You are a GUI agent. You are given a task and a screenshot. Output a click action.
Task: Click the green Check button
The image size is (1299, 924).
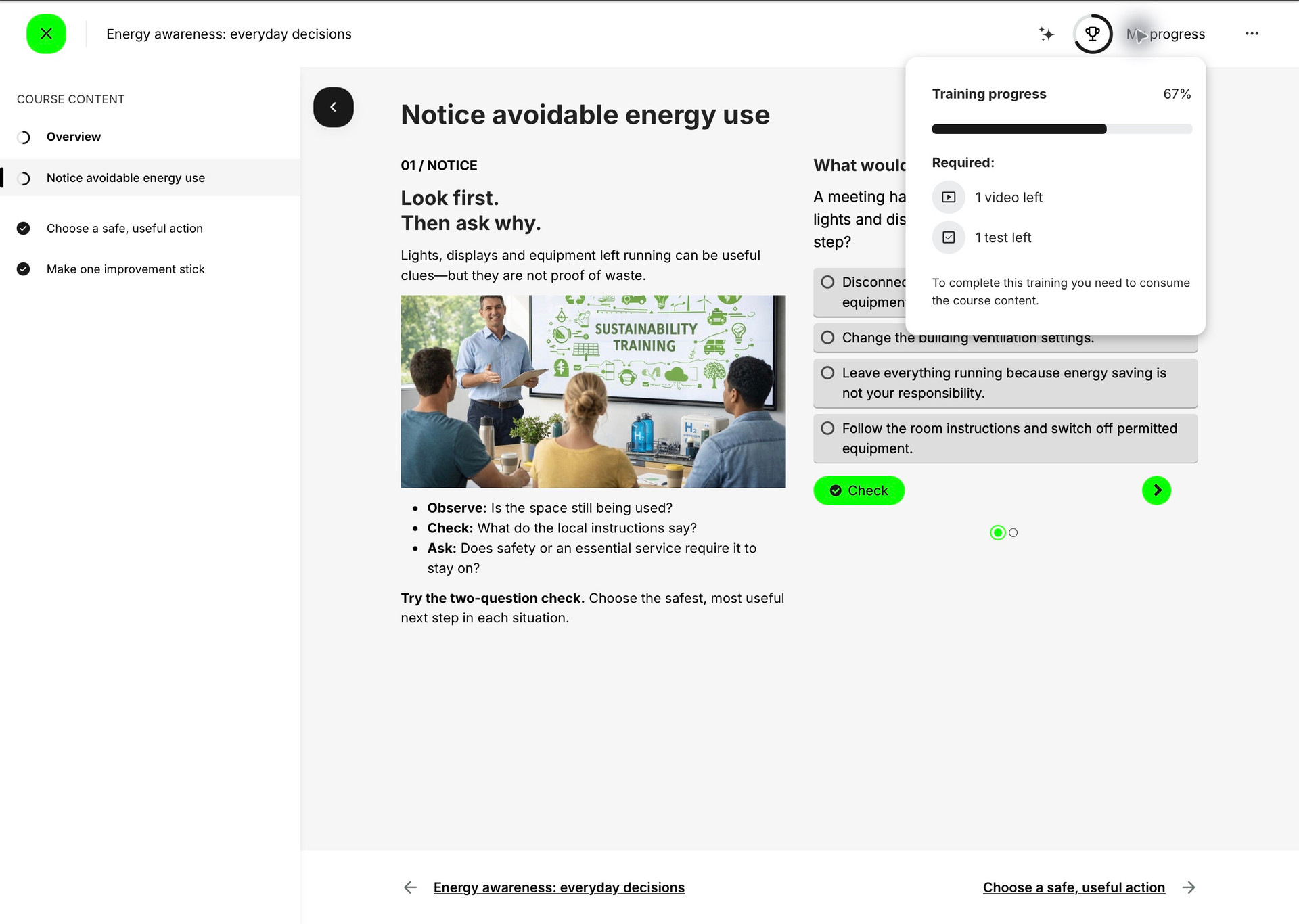859,490
